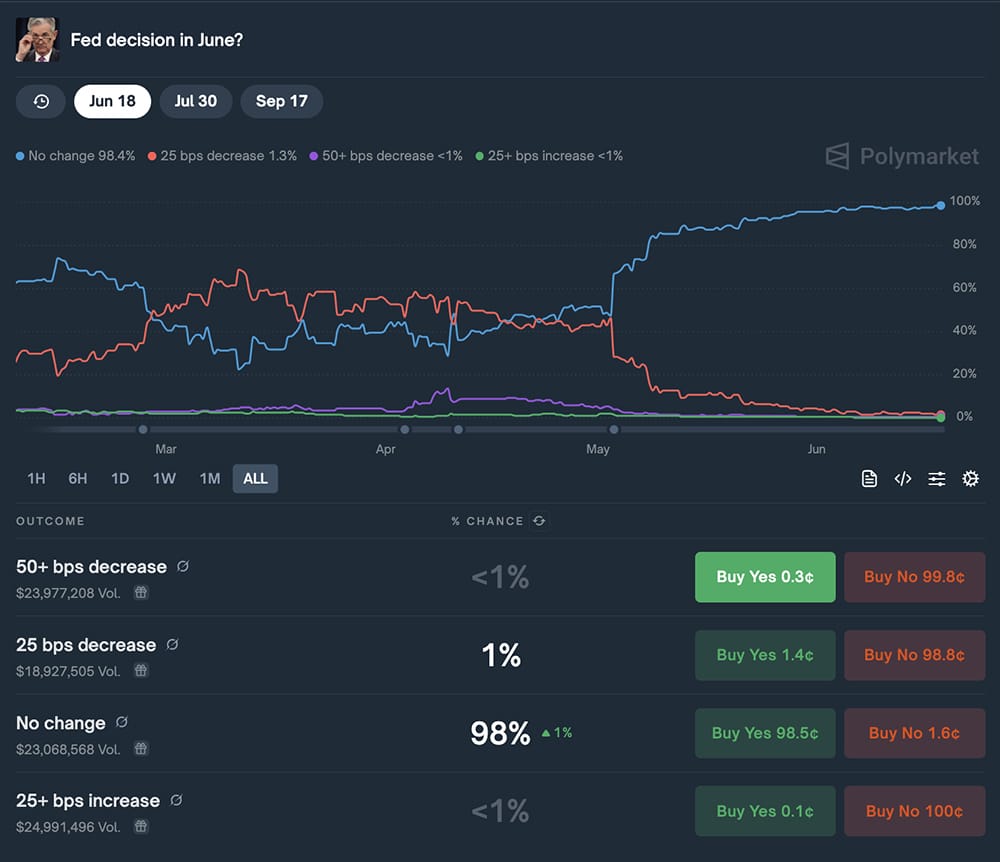Open rewards gift icon for 25+ bps increase

tap(141, 826)
